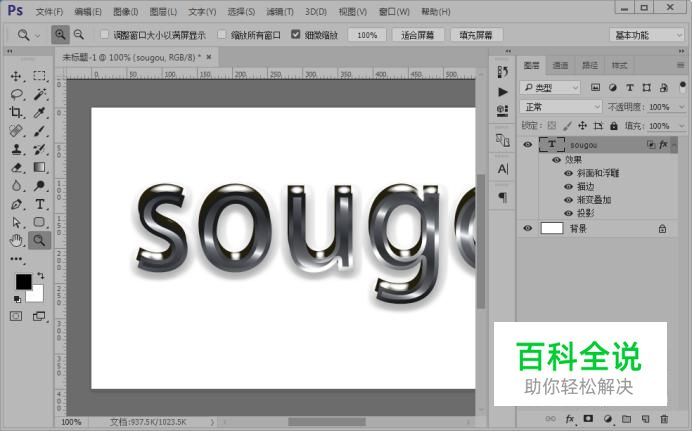Select the History Brush tool
692x431 pixels.
click(x=39, y=149)
